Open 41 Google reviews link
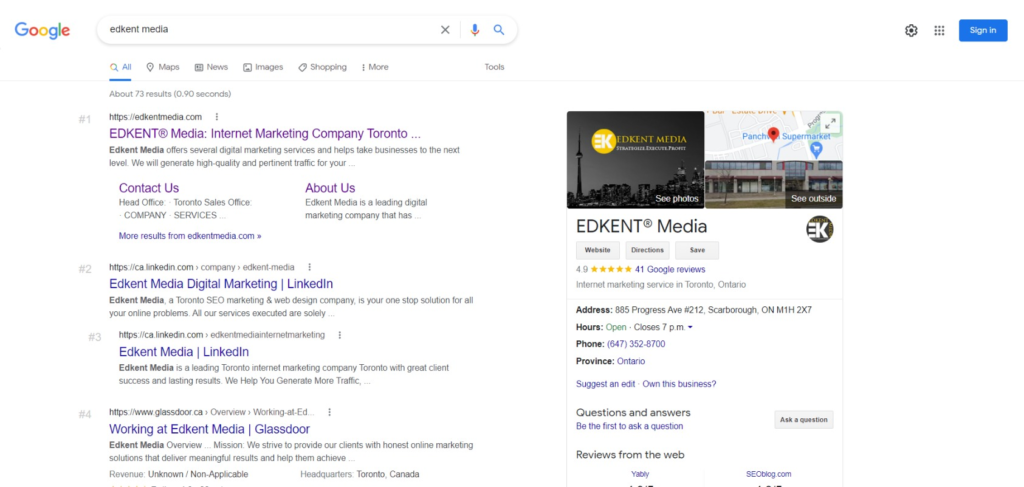Image resolution: width=1024 pixels, height=487 pixels. pos(670,269)
